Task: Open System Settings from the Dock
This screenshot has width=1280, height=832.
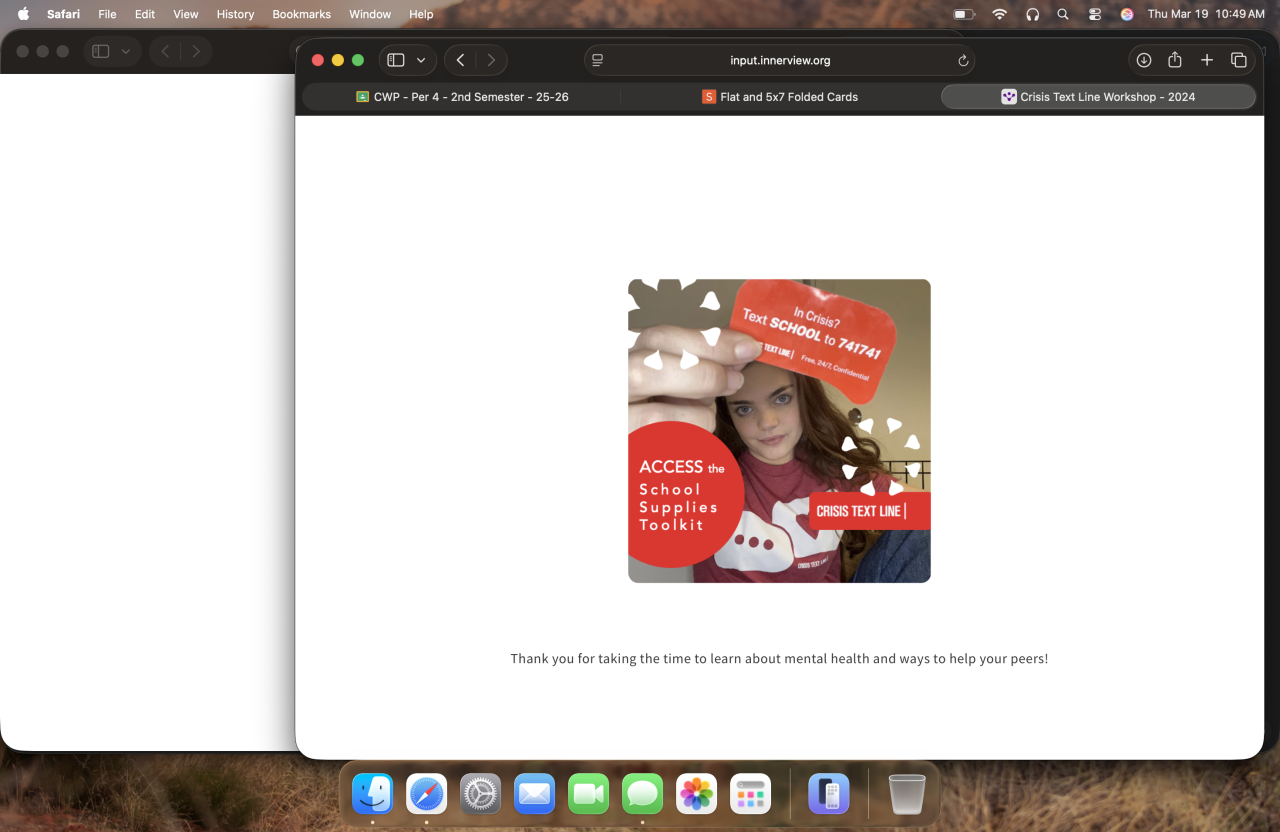Action: [x=481, y=794]
